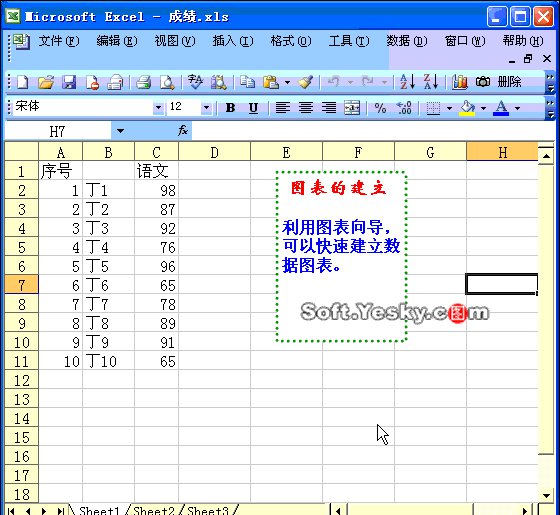Open the 数据 menu

point(407,41)
